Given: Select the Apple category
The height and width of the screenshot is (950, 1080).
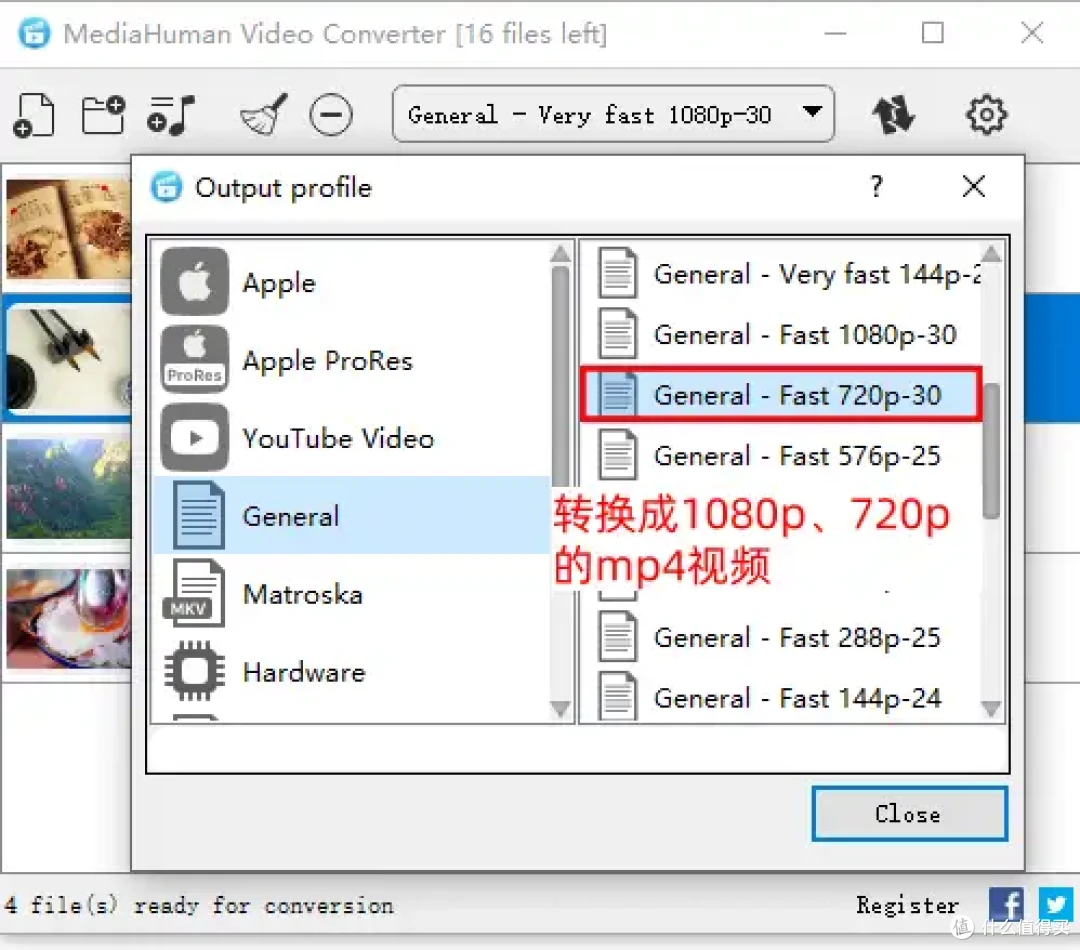Looking at the screenshot, I should tap(351, 282).
